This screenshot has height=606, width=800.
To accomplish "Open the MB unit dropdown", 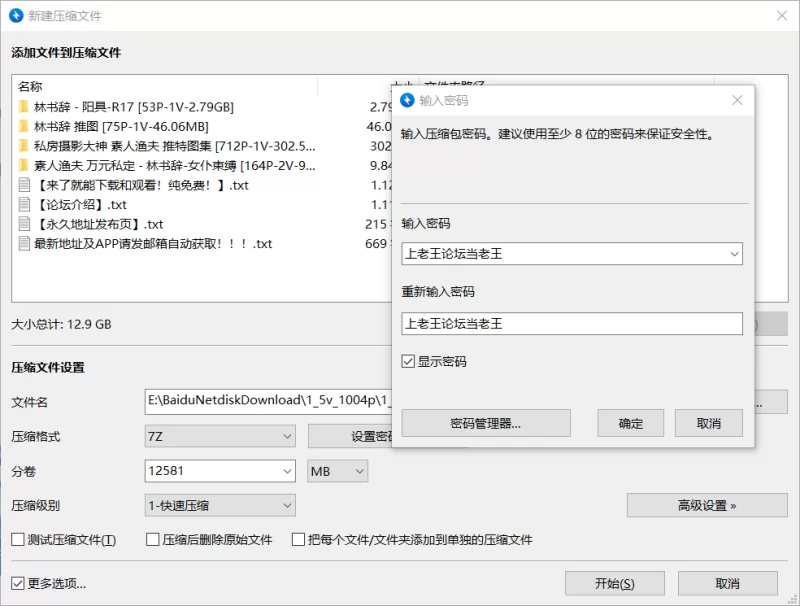I will pyautogui.click(x=337, y=471).
